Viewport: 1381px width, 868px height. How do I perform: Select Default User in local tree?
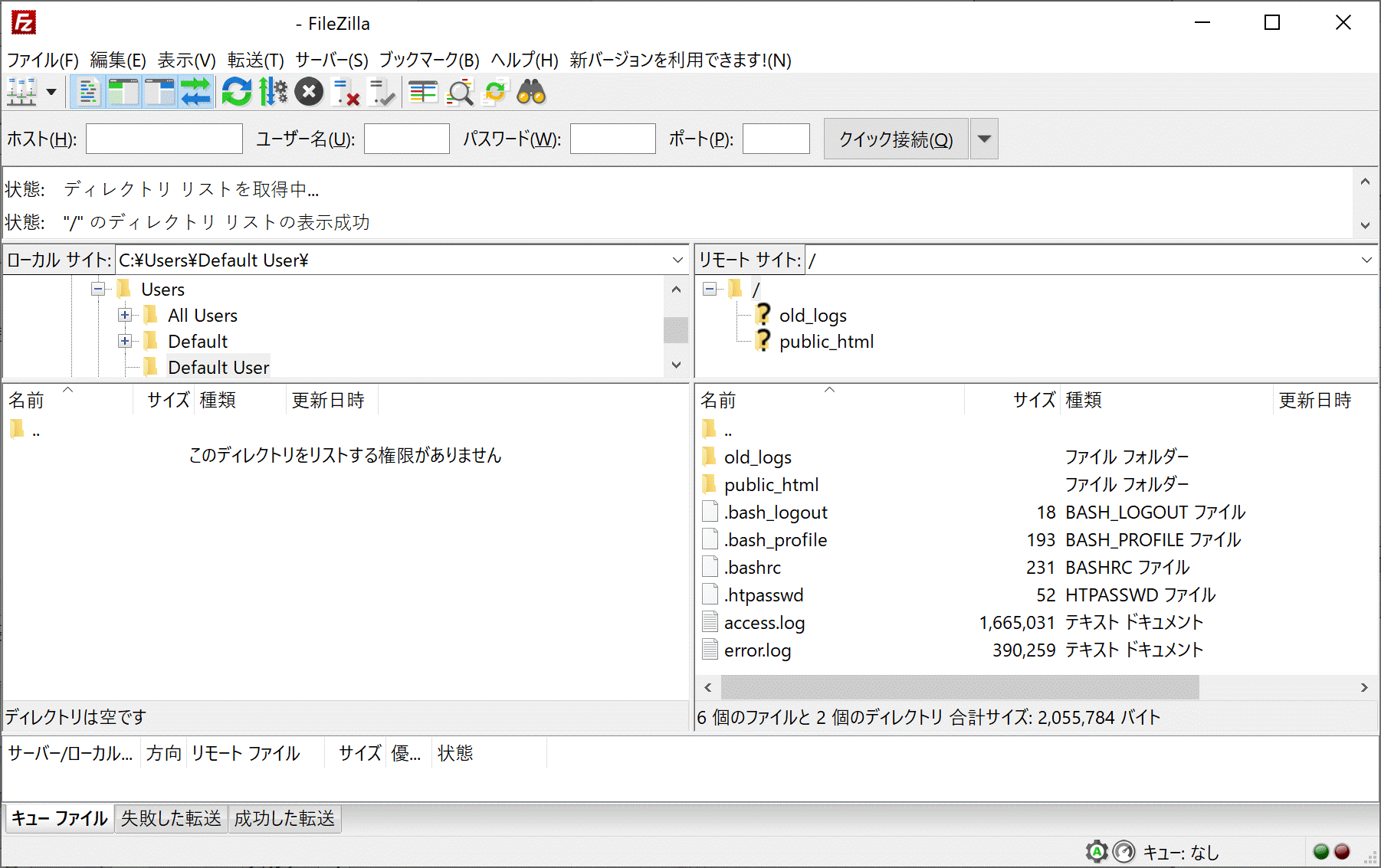point(218,368)
